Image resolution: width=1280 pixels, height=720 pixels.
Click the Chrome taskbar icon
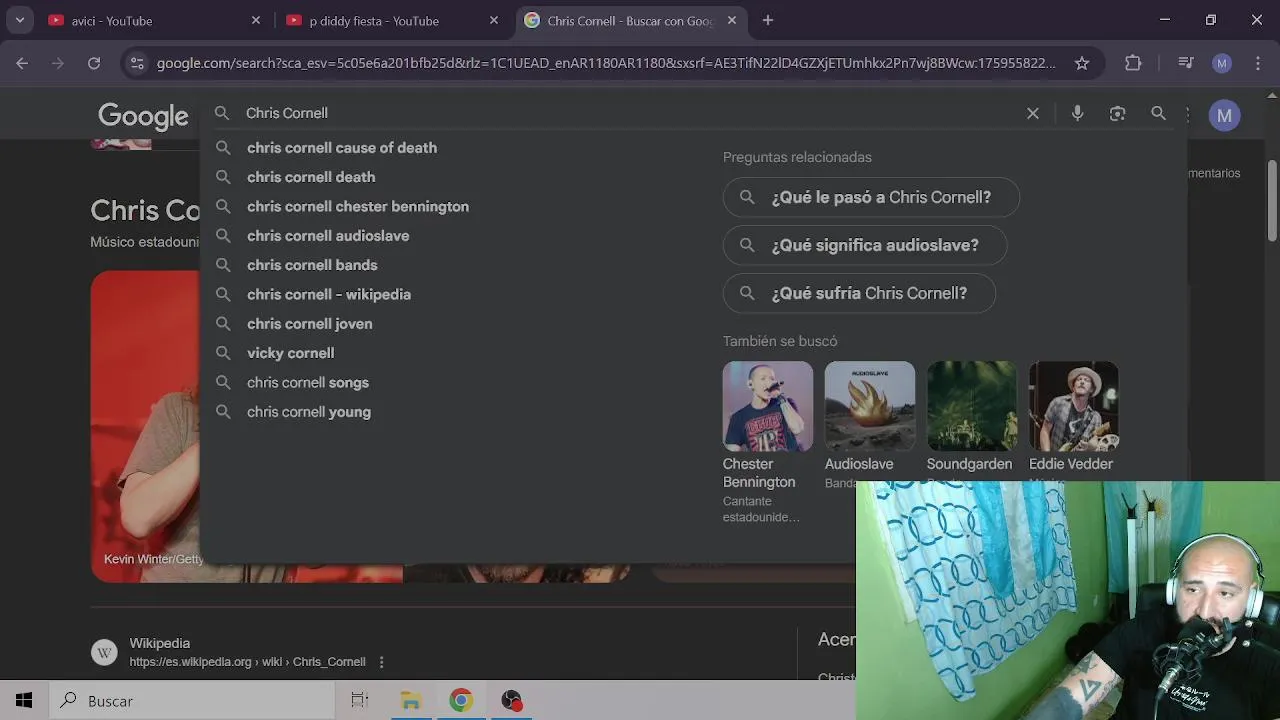(461, 701)
